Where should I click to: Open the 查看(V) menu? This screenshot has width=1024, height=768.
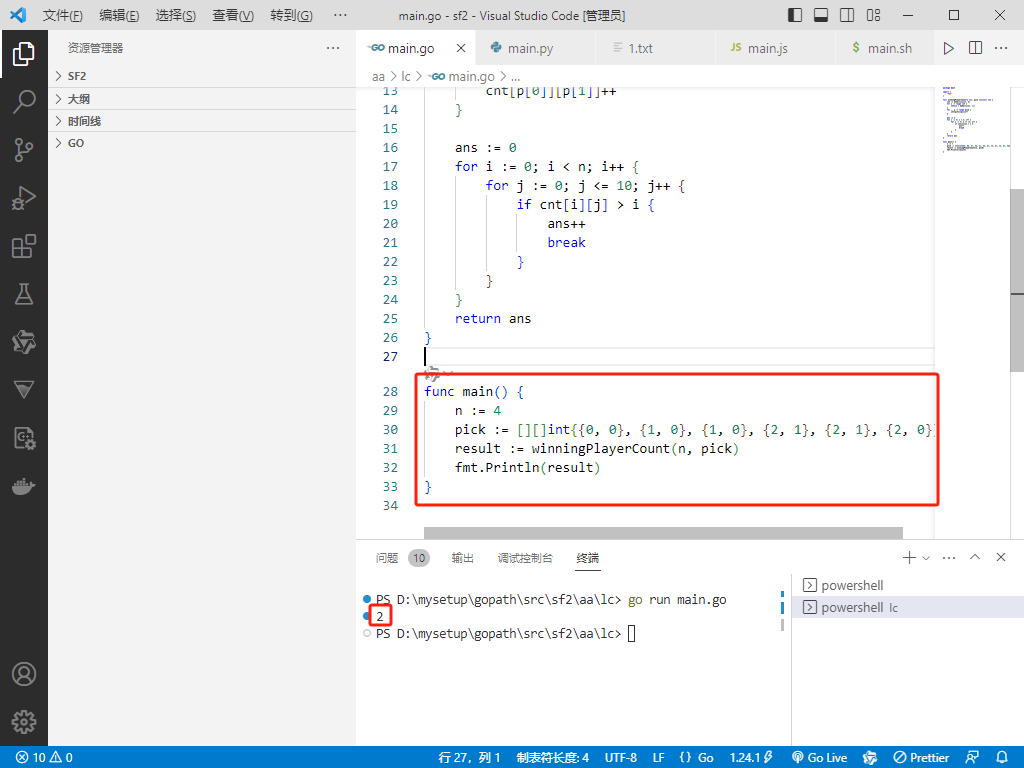[232, 15]
